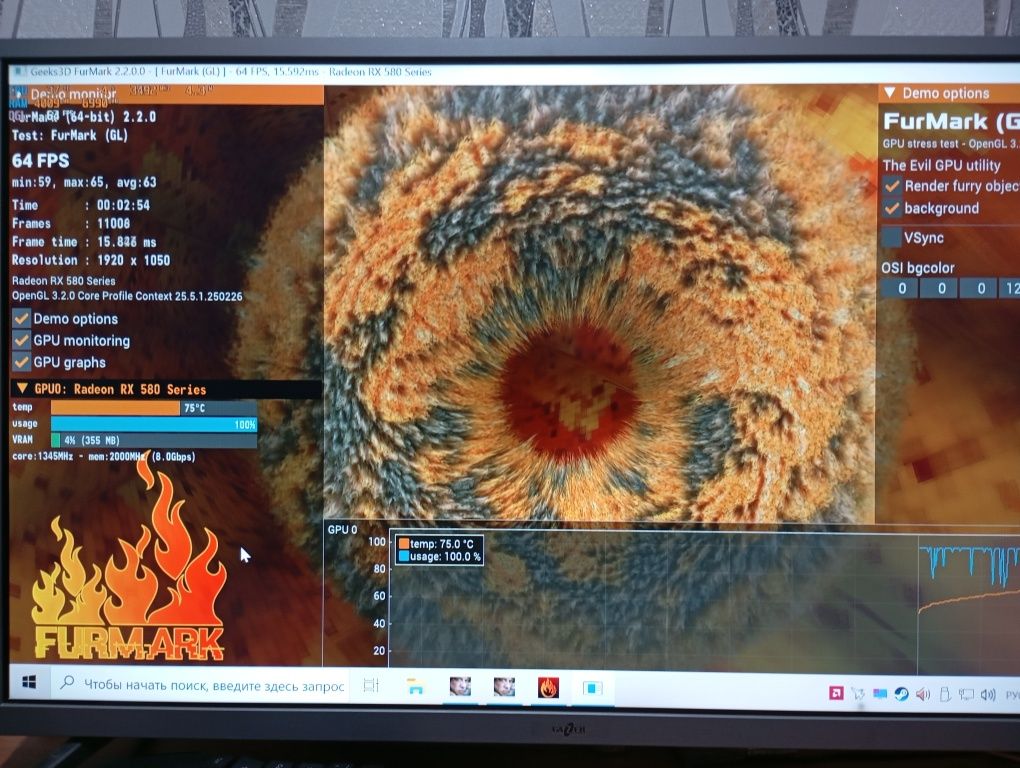Click the first OSI bgcolor value field

902,288
